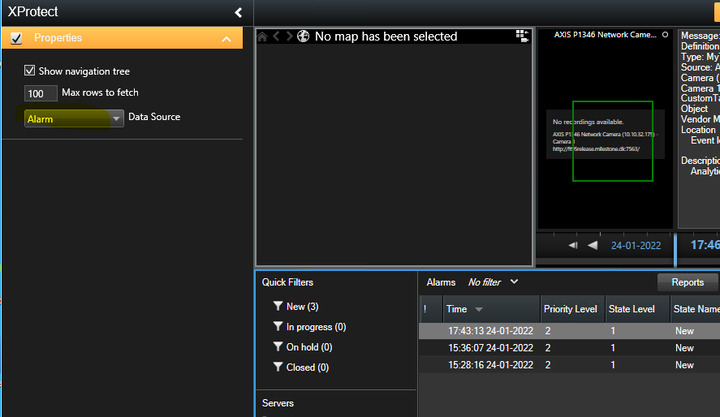The image size is (720, 417).
Task: Open the Reports button
Action: coord(687,283)
